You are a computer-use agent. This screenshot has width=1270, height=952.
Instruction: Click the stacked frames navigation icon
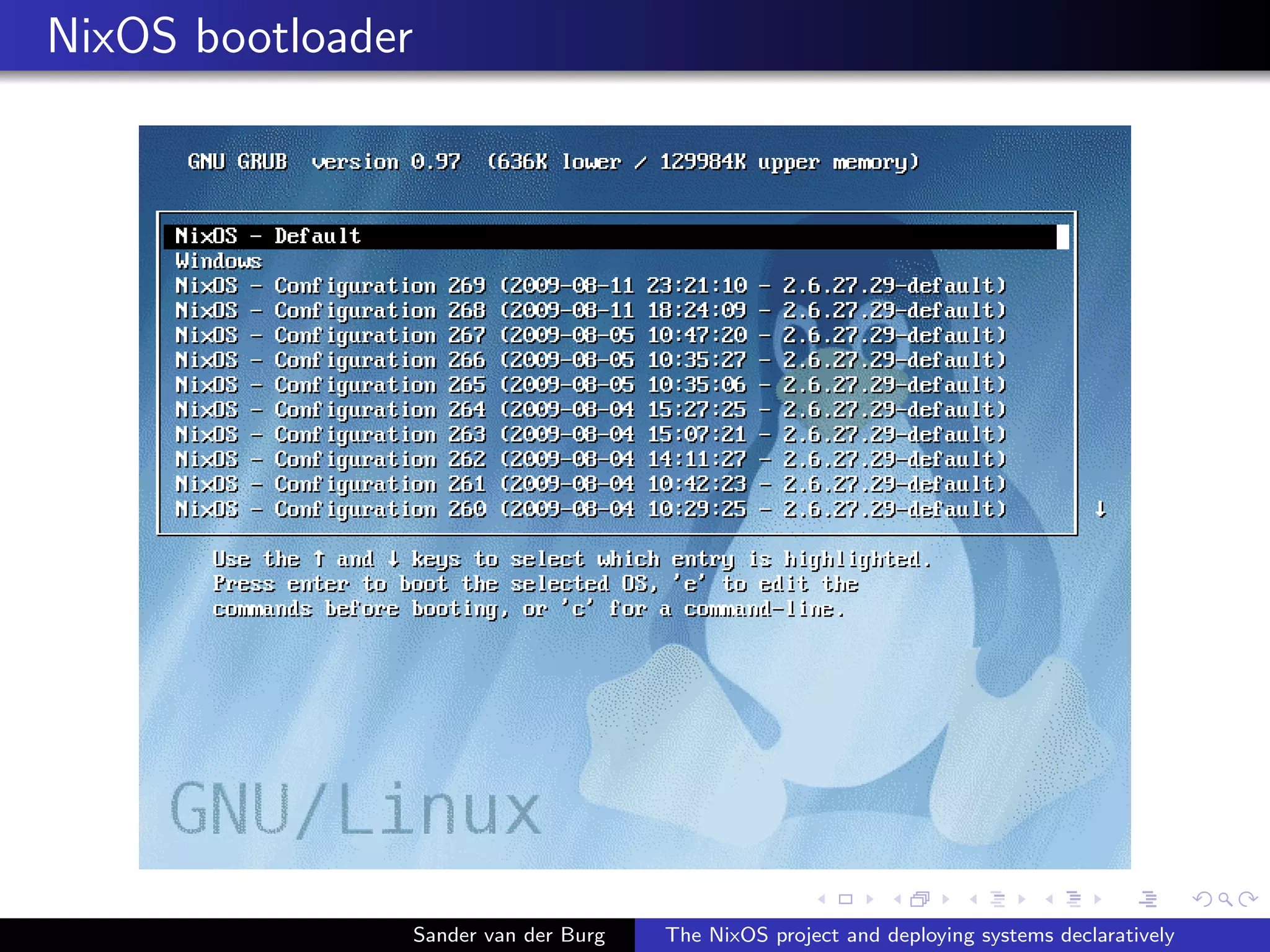(x=921, y=899)
